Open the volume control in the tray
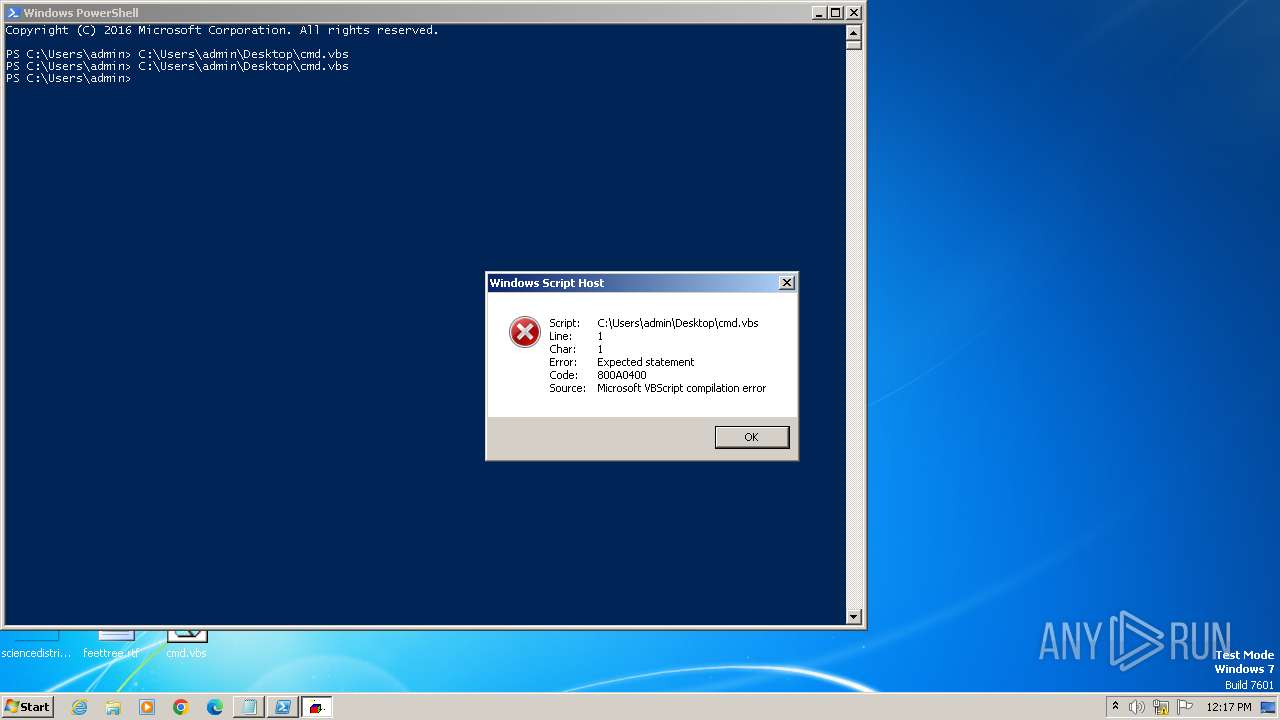The image size is (1280, 720). pyautogui.click(x=1137, y=707)
